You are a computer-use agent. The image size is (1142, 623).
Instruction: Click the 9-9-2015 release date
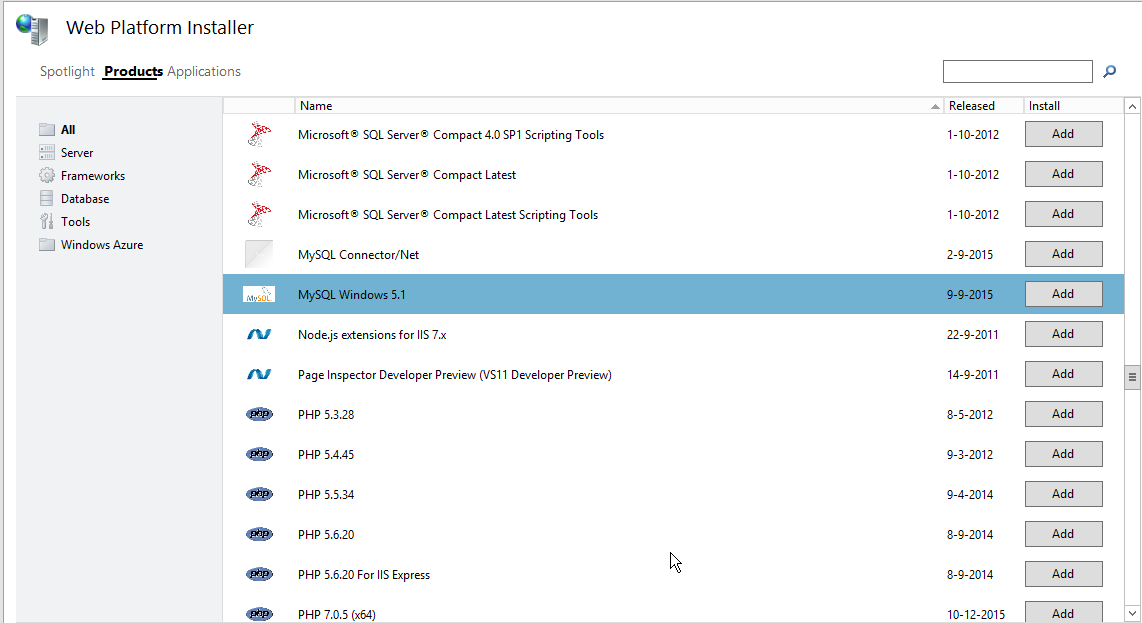tap(970, 295)
